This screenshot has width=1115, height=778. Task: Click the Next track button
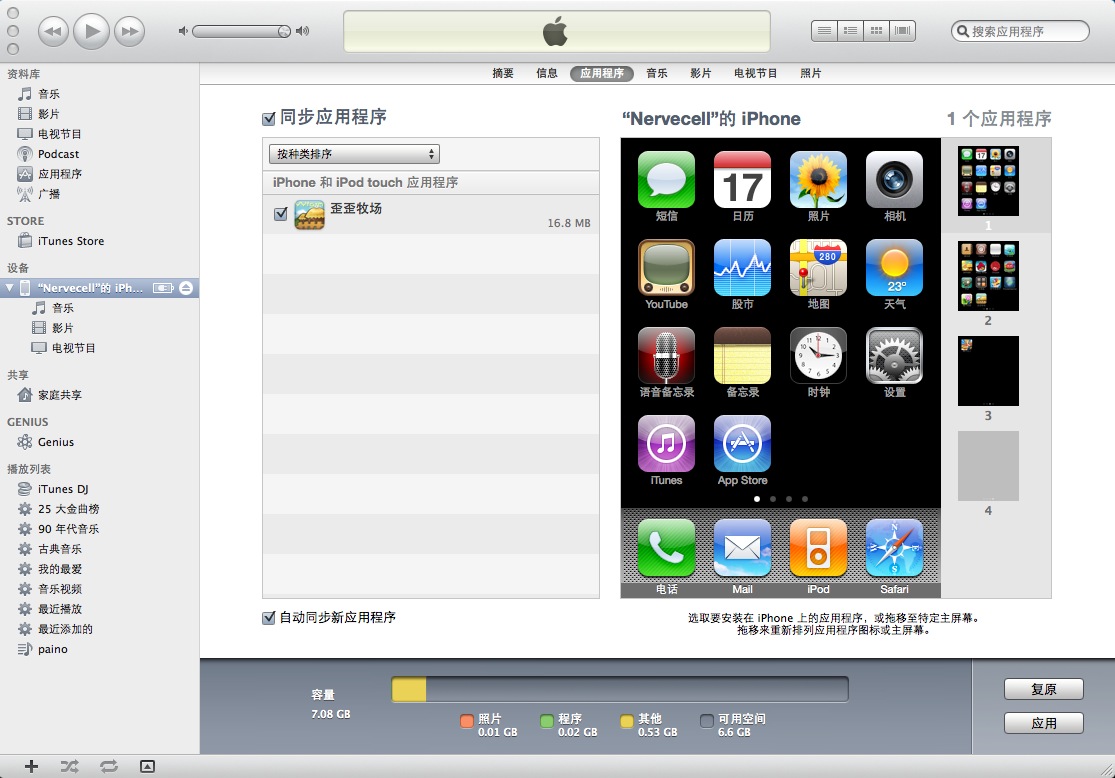[x=129, y=31]
